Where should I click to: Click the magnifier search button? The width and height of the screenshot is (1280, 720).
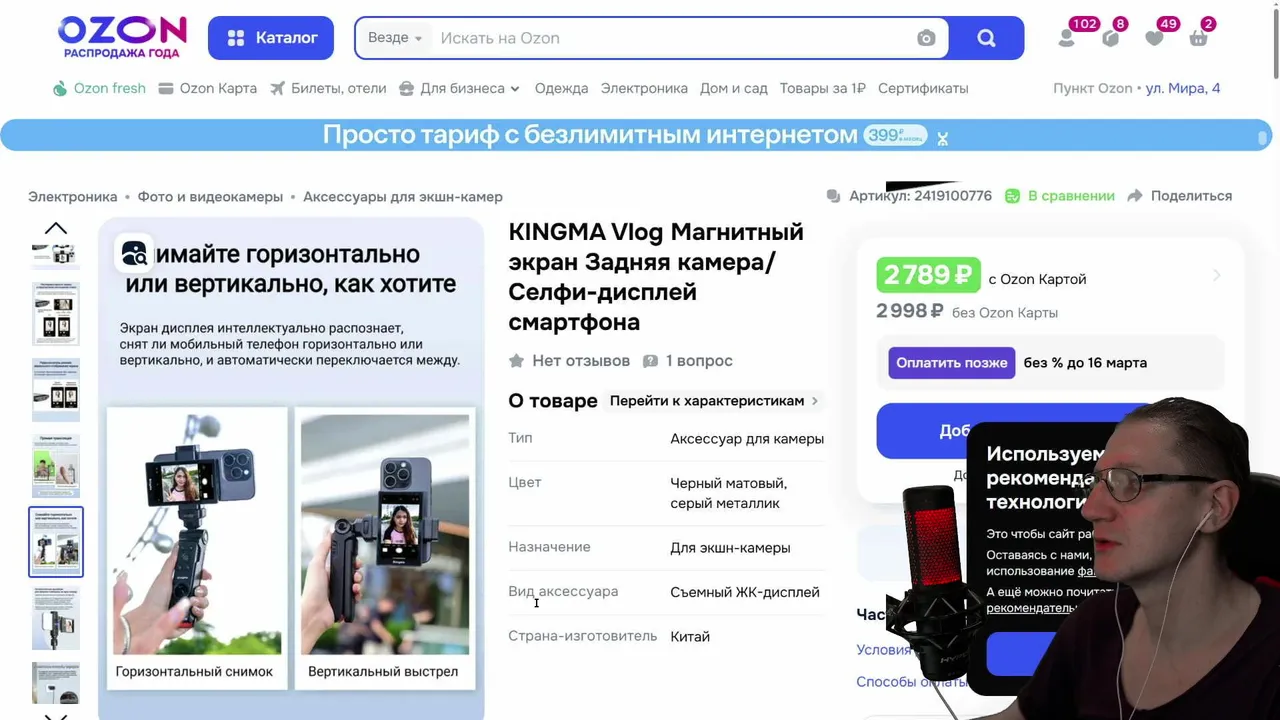(986, 38)
